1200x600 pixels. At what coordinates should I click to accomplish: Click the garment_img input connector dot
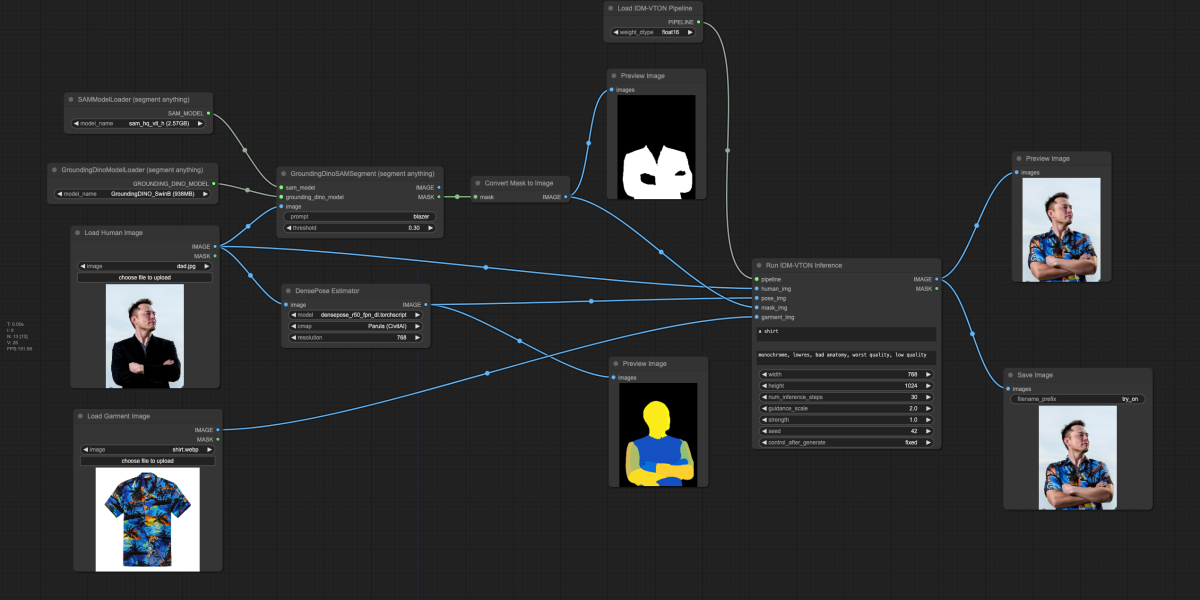(x=757, y=317)
